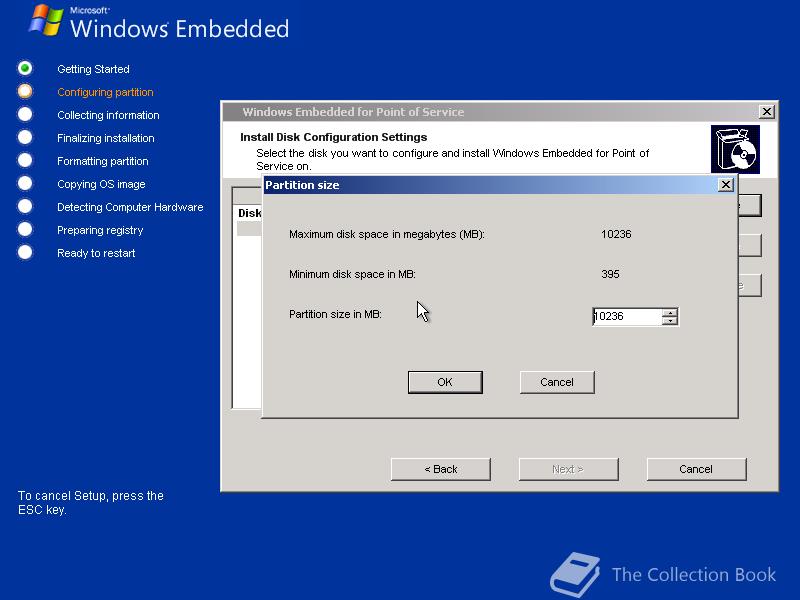Click the Partition size in MB field

pos(627,316)
